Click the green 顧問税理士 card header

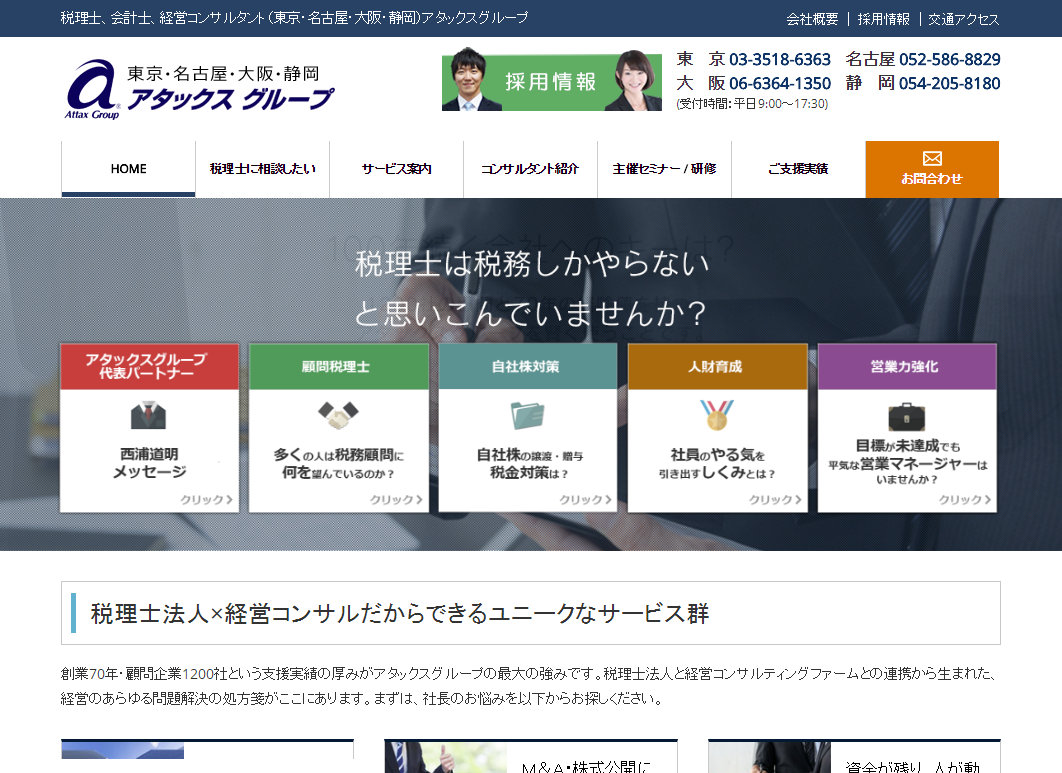(x=339, y=367)
